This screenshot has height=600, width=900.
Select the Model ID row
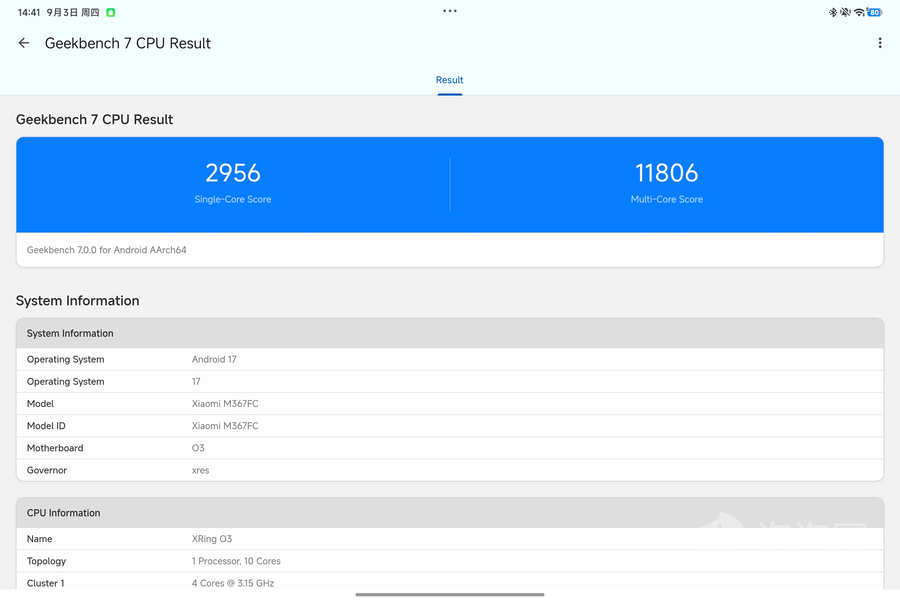coord(450,426)
